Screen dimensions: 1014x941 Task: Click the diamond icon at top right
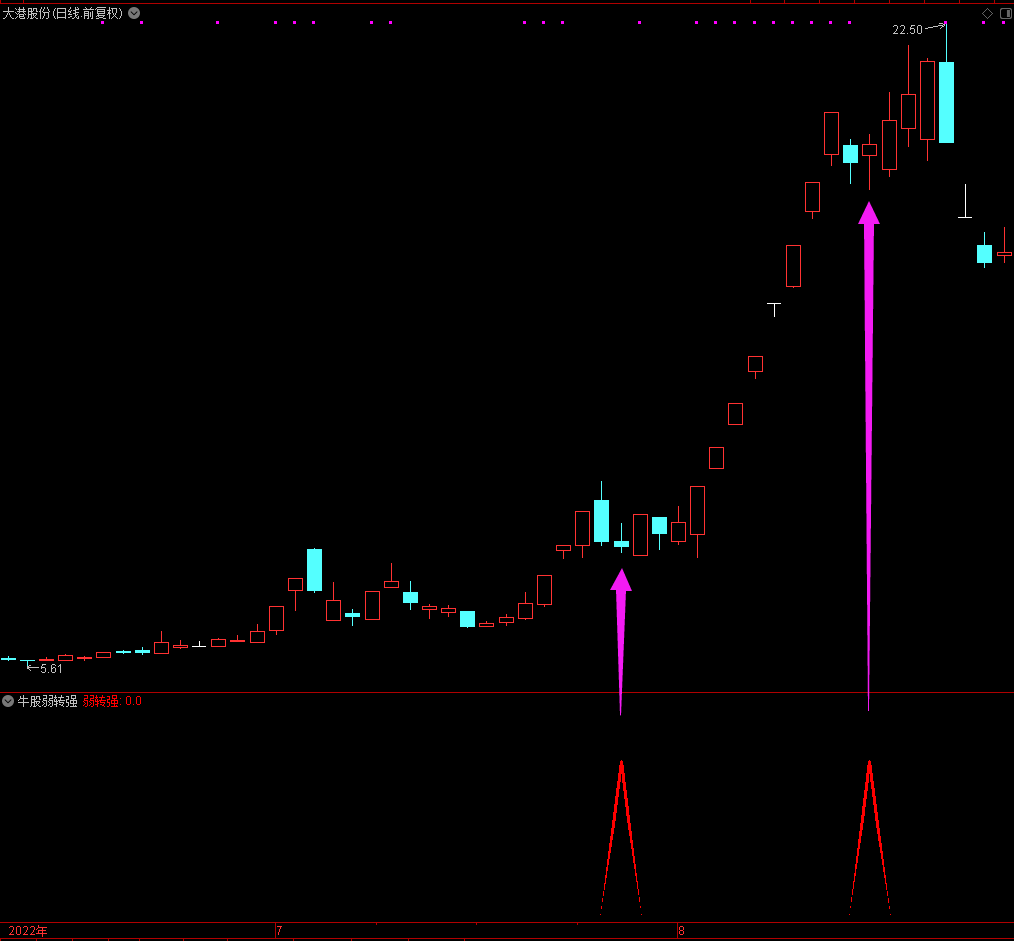coord(987,14)
